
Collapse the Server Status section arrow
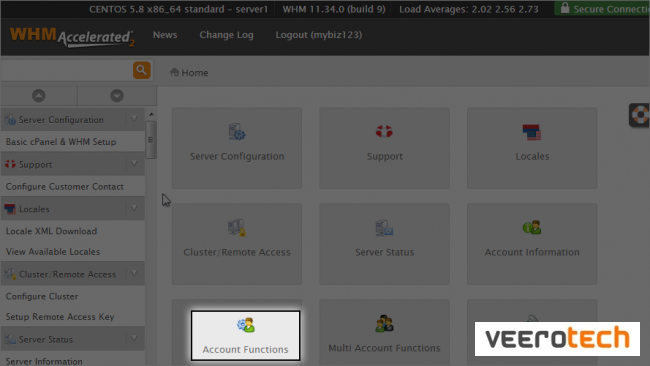click(x=134, y=338)
